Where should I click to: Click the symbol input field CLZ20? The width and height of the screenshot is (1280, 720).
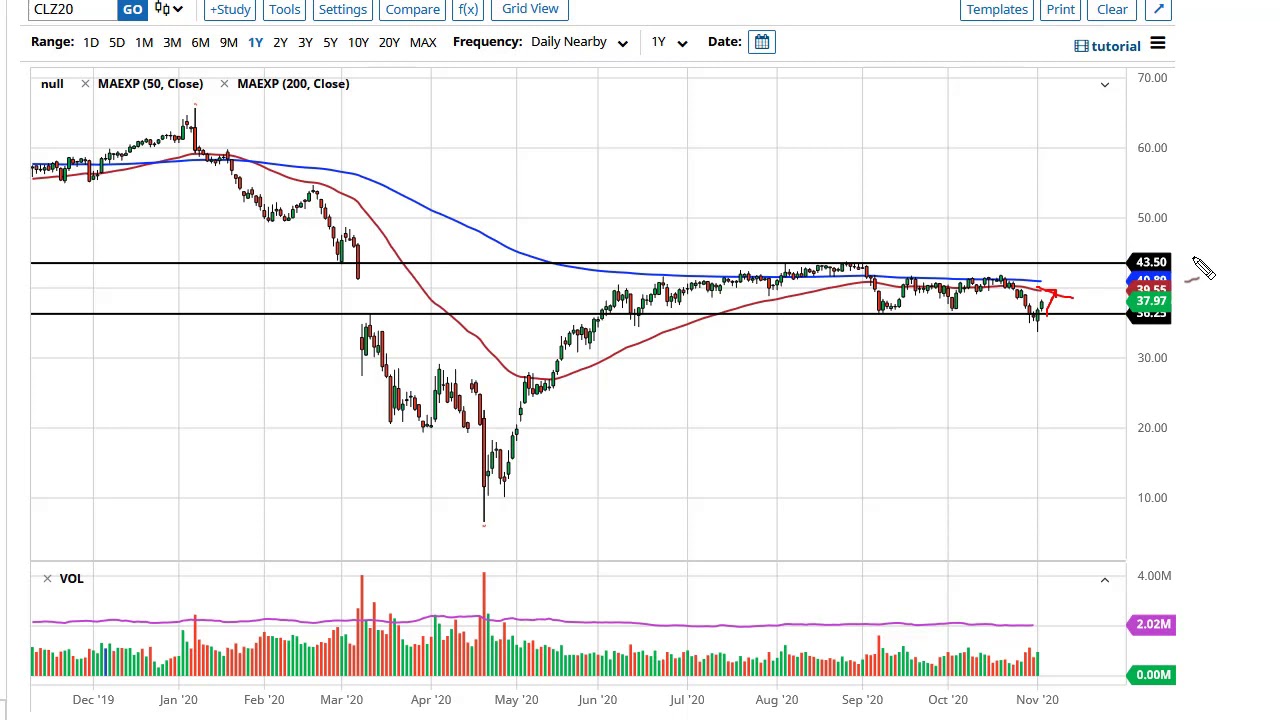coord(72,9)
